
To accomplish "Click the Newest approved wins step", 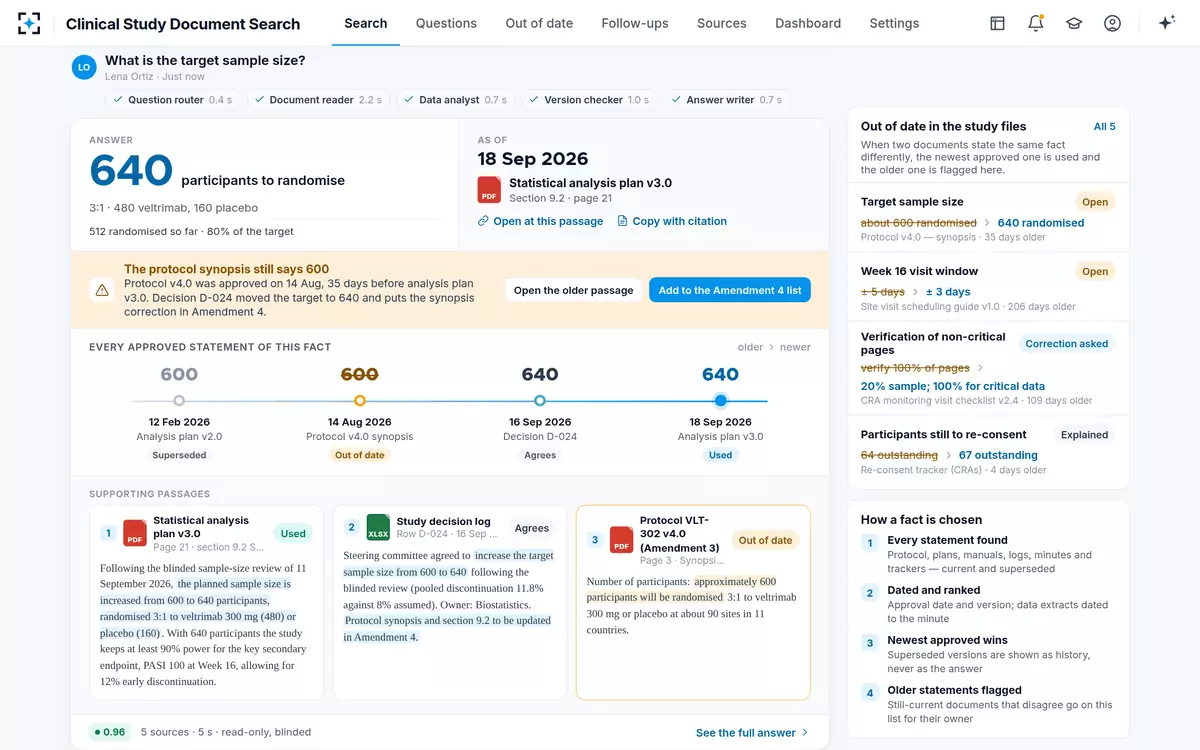I will point(988,654).
